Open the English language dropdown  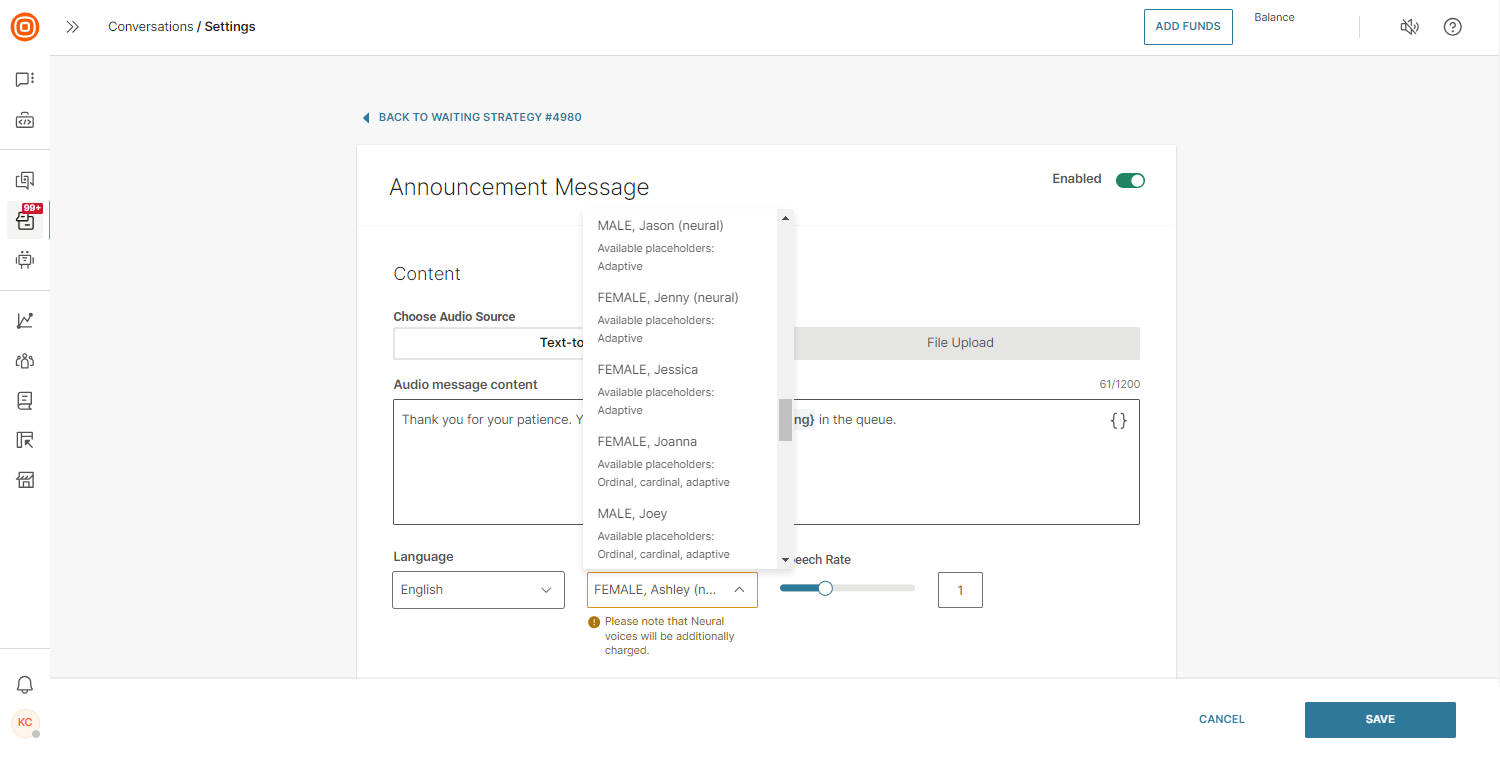pyautogui.click(x=478, y=590)
